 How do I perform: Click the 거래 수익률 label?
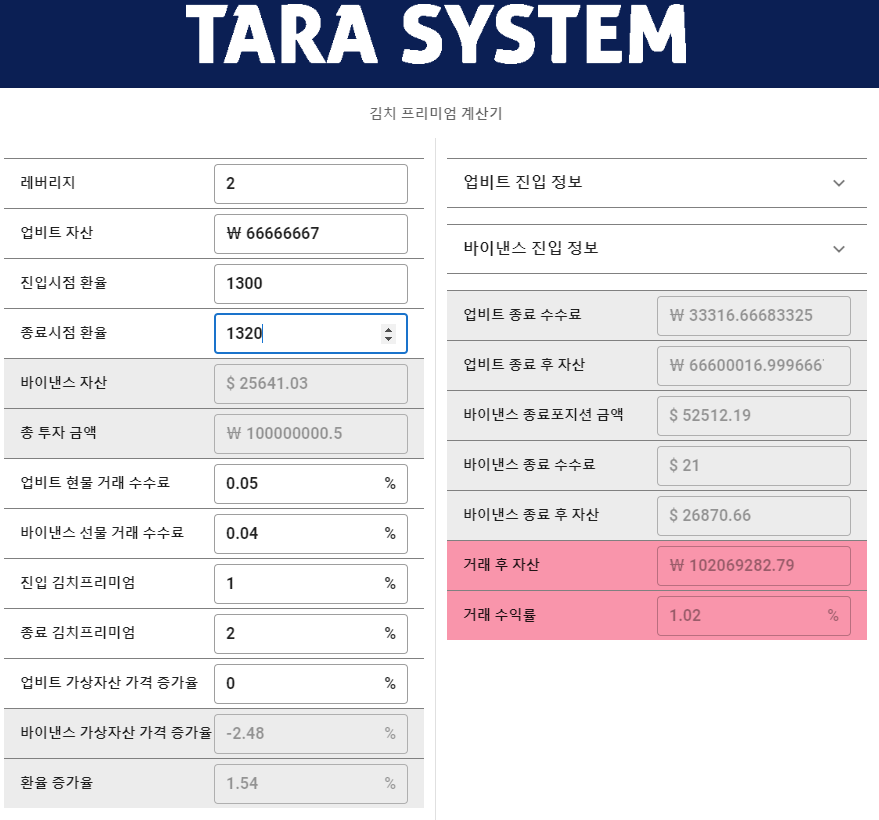(x=499, y=614)
